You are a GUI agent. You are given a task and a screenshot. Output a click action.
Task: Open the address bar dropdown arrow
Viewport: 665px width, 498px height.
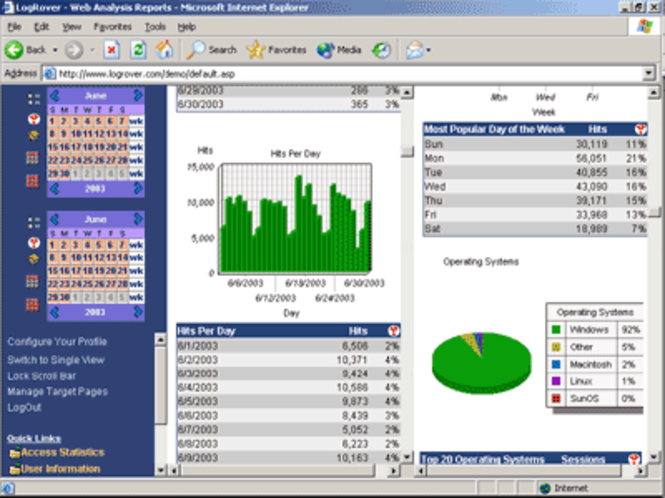(648, 73)
